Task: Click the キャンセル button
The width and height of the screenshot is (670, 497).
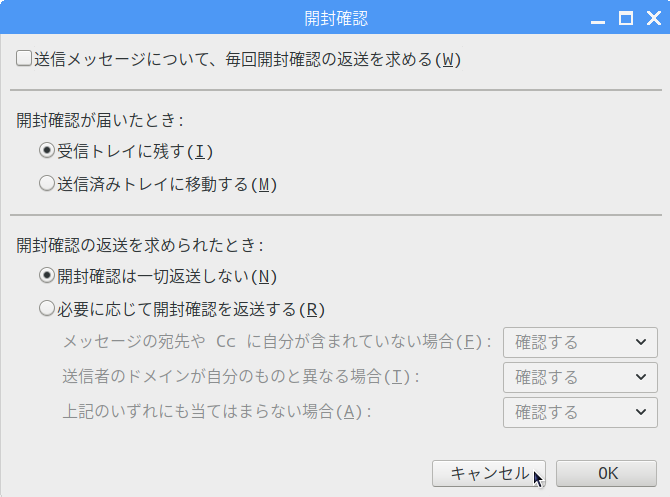Action: pyautogui.click(x=489, y=473)
